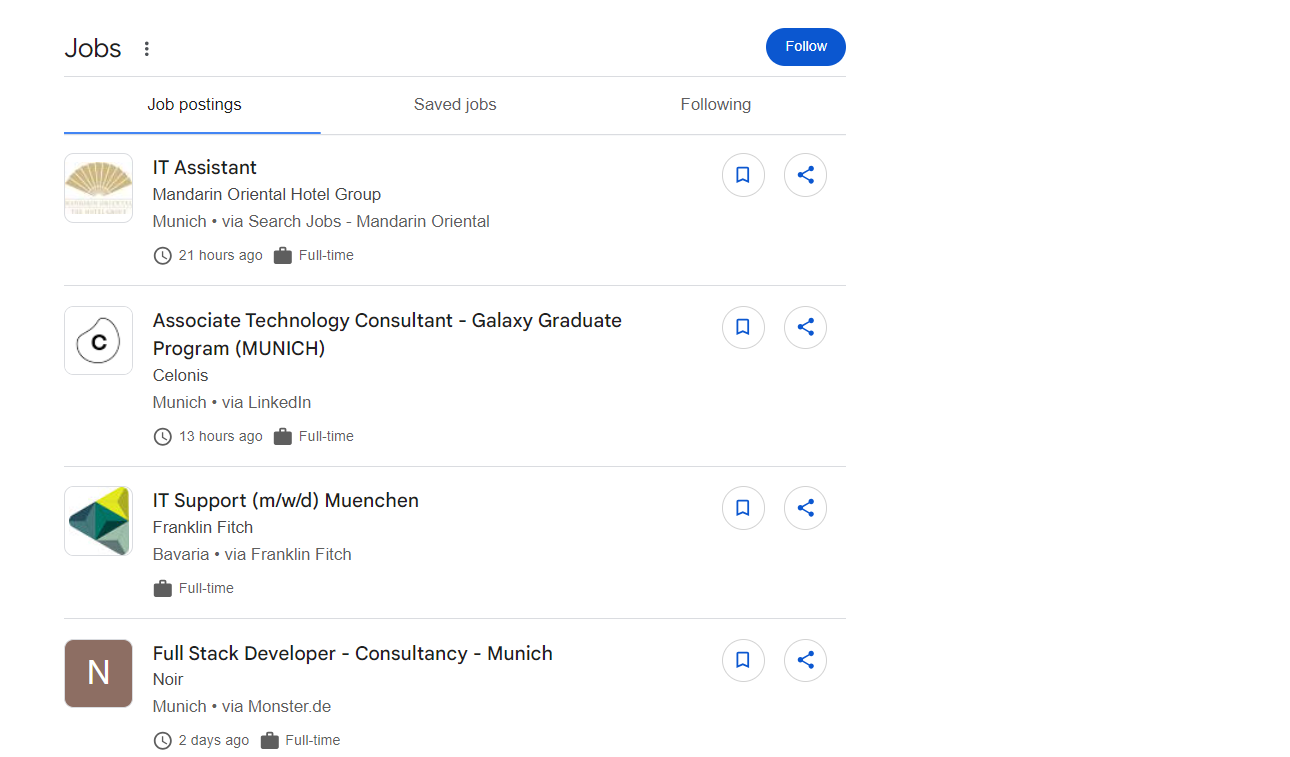The image size is (1290, 757).
Task: Bookmark the IT Support Muenchen job
Action: point(743,508)
